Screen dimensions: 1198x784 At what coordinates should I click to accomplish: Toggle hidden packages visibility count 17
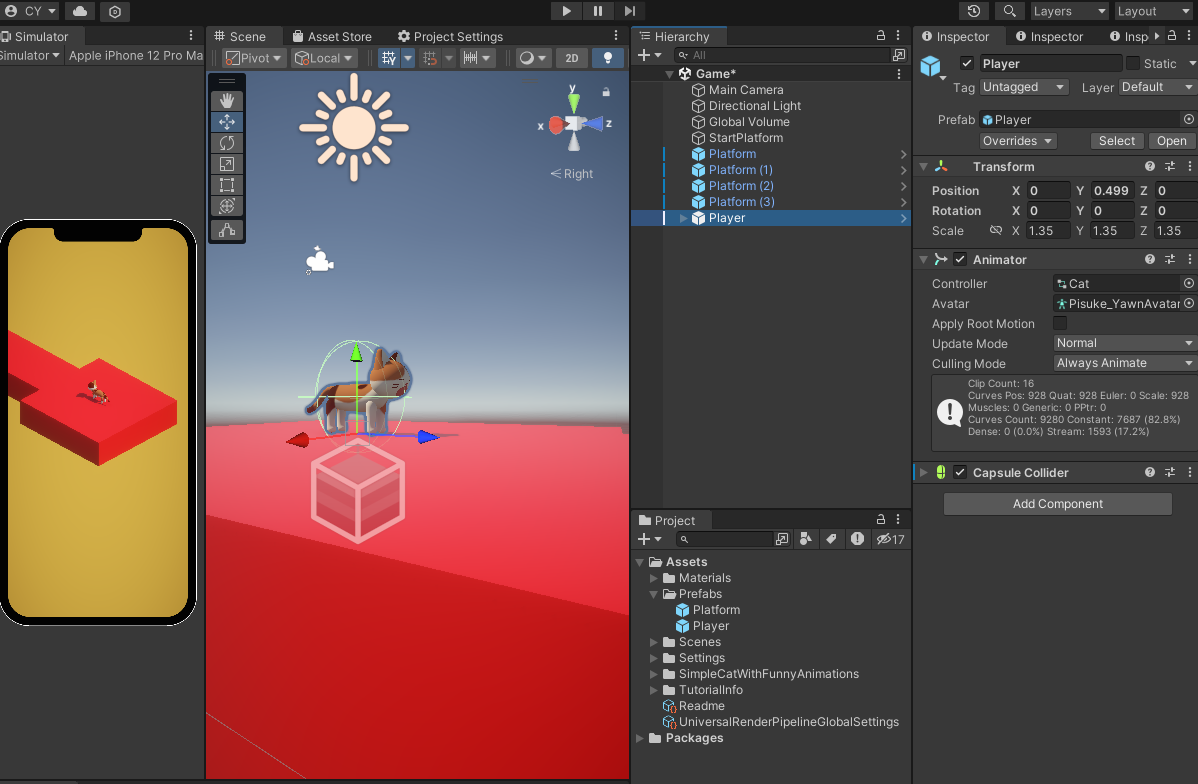pos(890,539)
